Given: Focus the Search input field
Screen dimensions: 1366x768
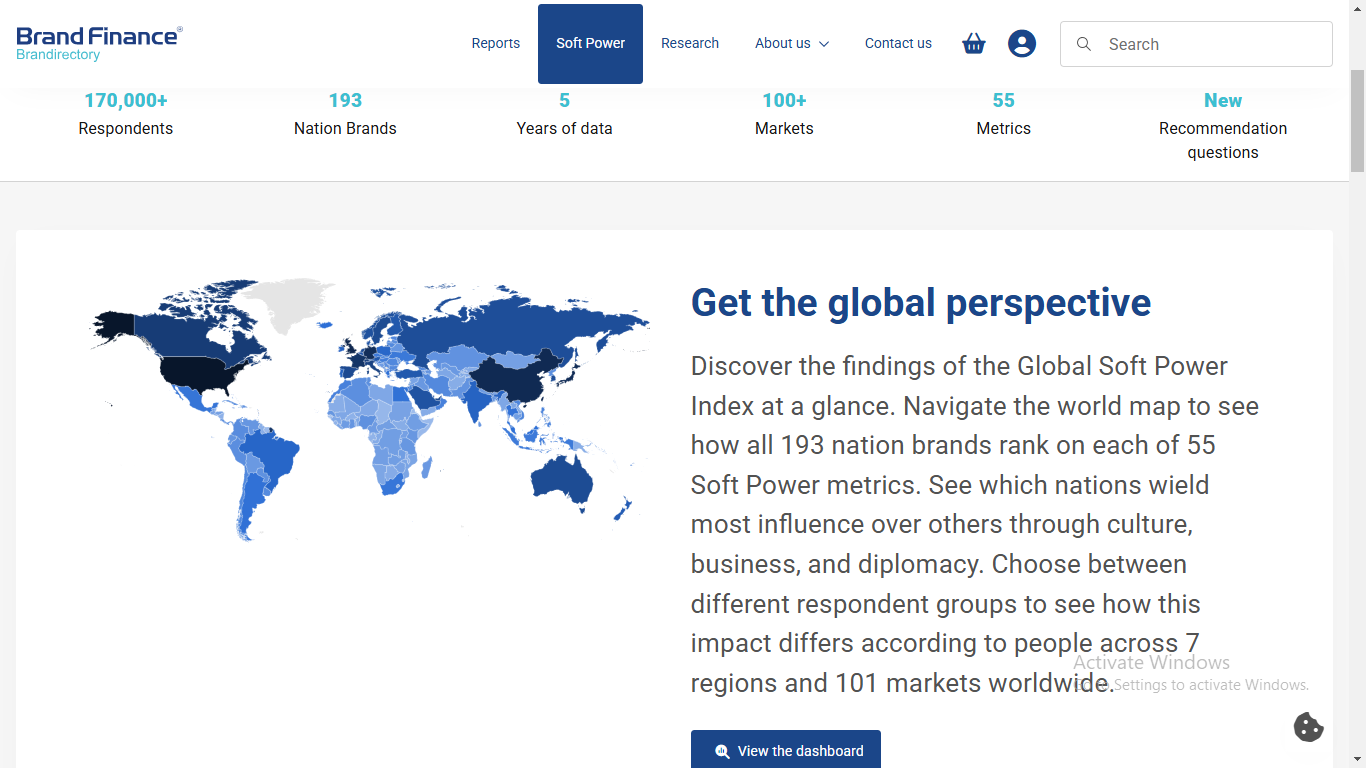Looking at the screenshot, I should (1210, 44).
